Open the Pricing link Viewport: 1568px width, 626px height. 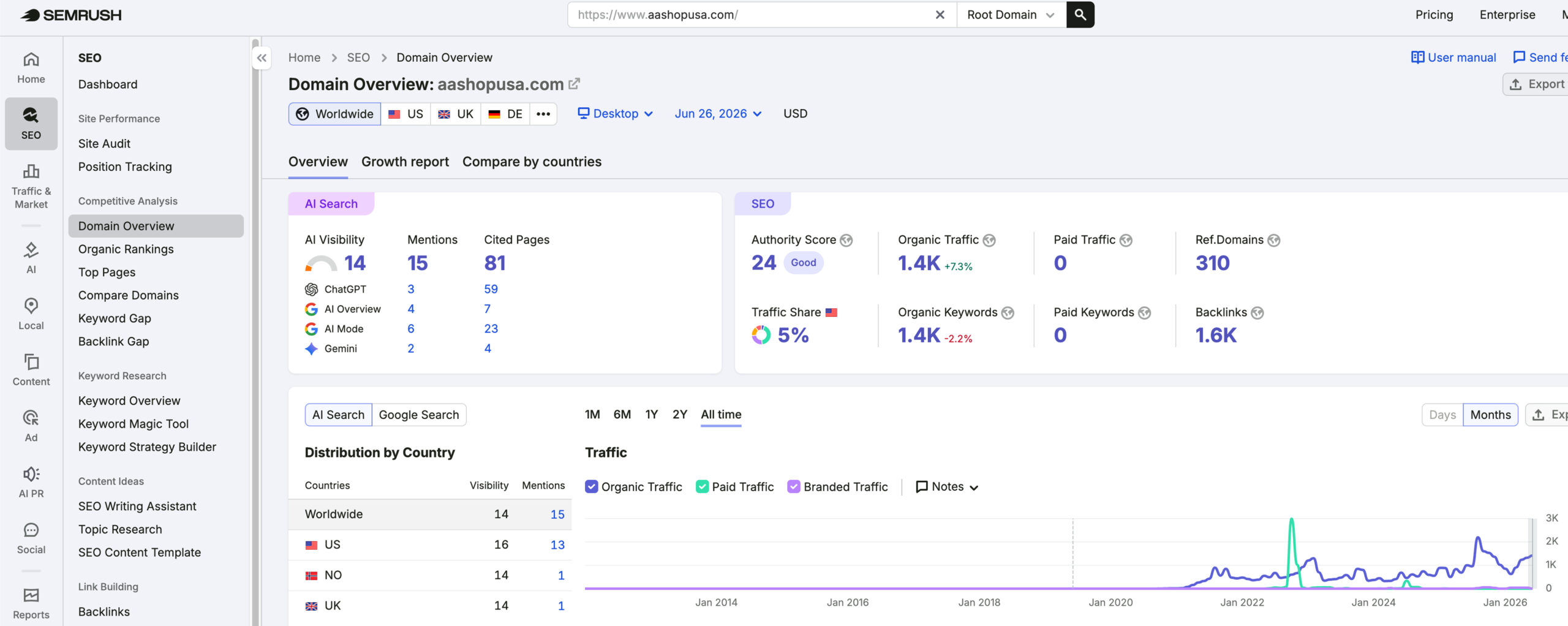point(1434,15)
